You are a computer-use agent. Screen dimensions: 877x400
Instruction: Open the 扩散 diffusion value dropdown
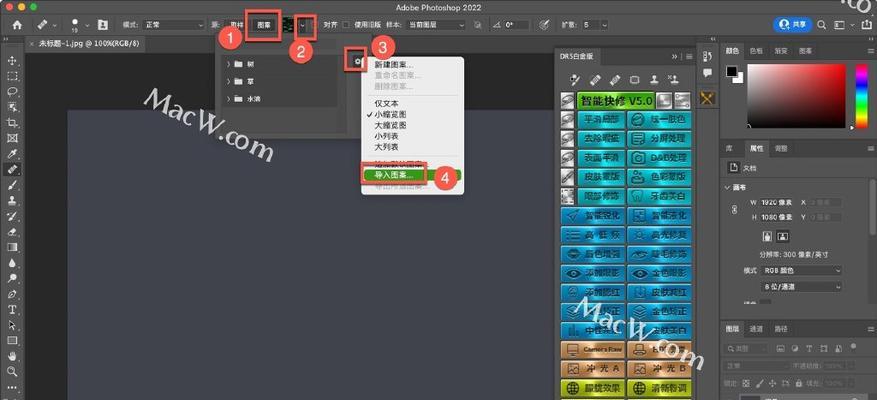604,25
